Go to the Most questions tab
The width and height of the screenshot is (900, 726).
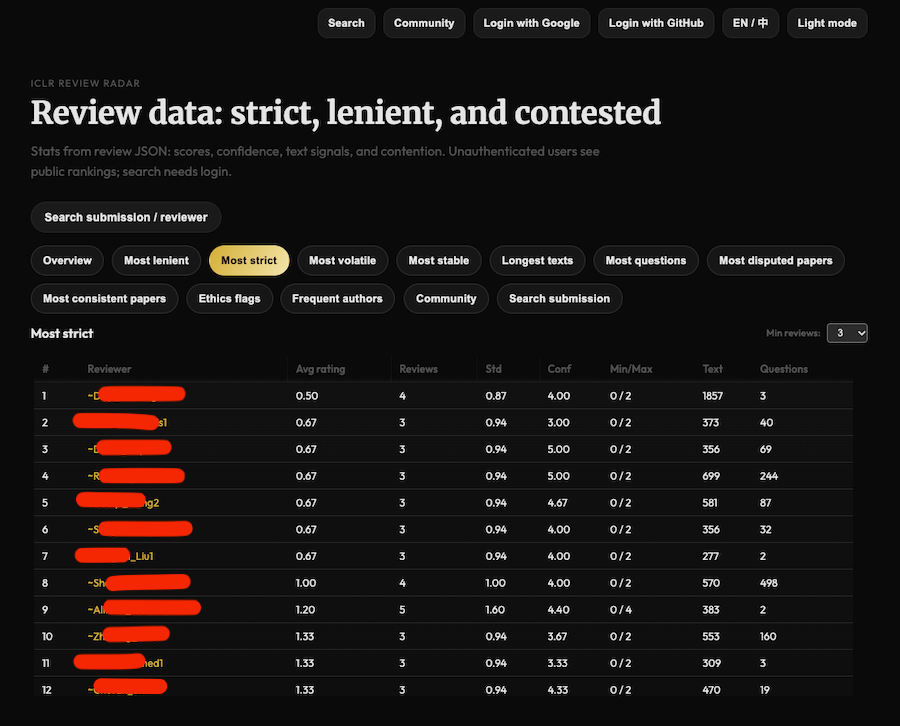(645, 261)
